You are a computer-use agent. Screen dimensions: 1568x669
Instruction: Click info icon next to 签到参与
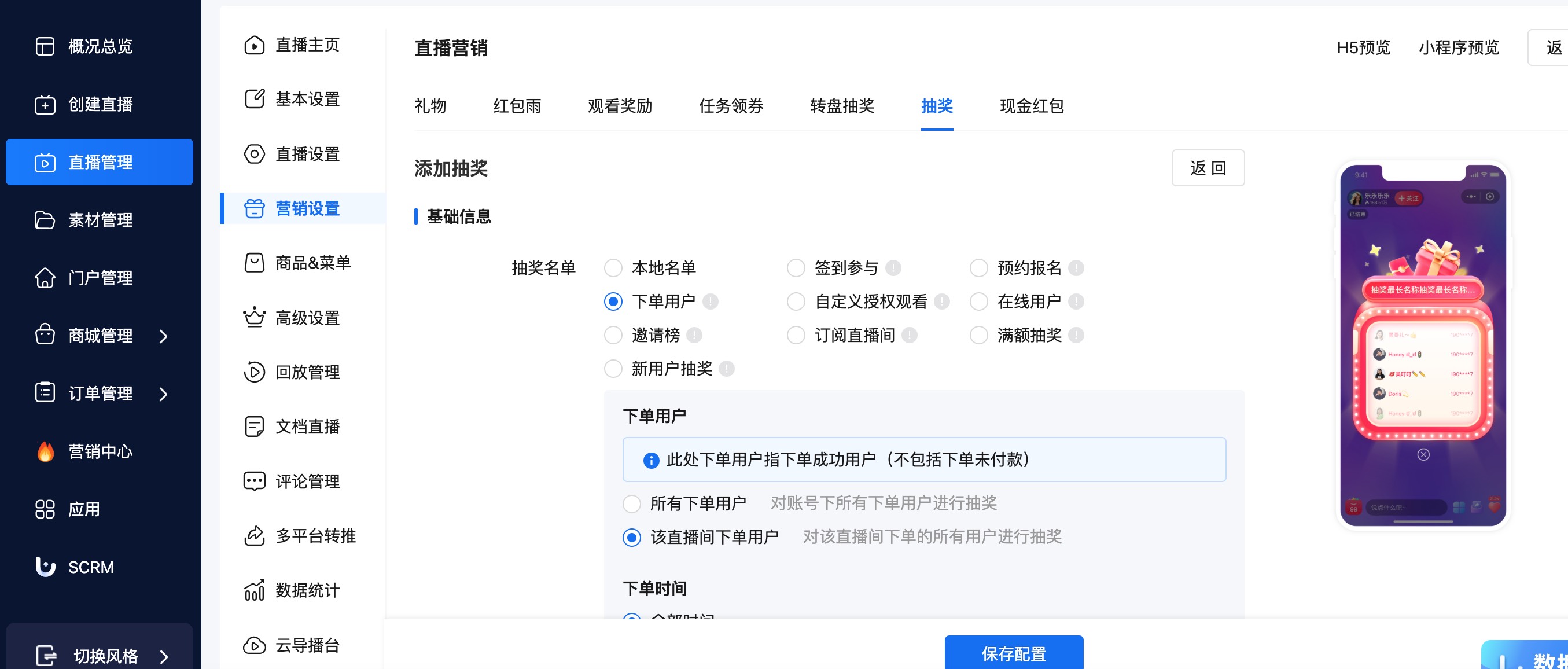(x=893, y=268)
